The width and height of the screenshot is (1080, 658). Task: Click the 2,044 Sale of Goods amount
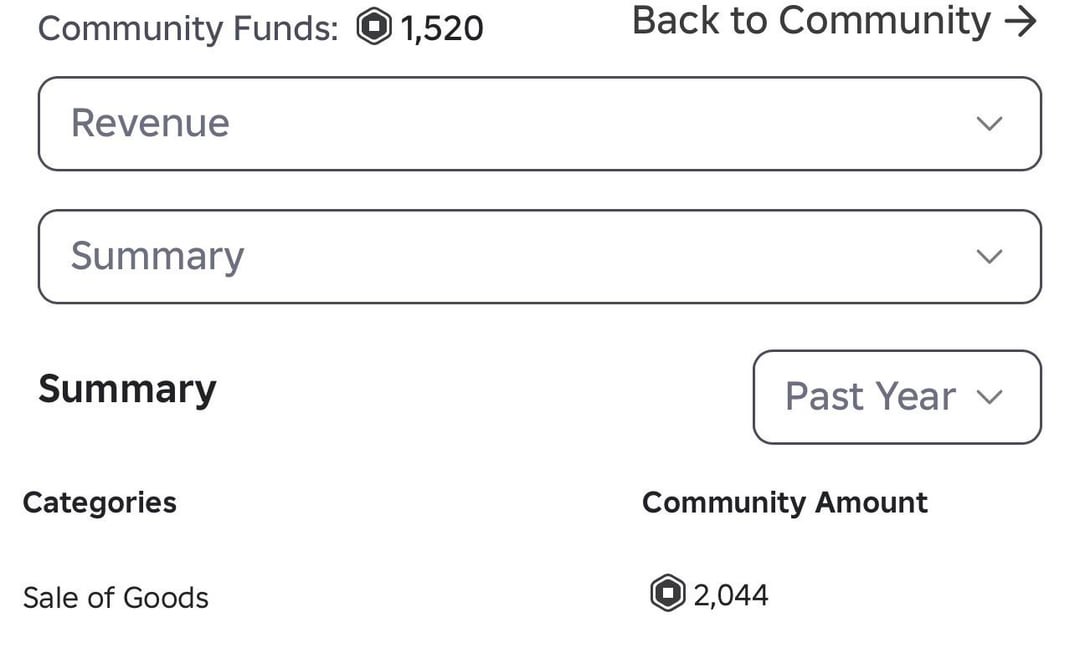coord(731,595)
